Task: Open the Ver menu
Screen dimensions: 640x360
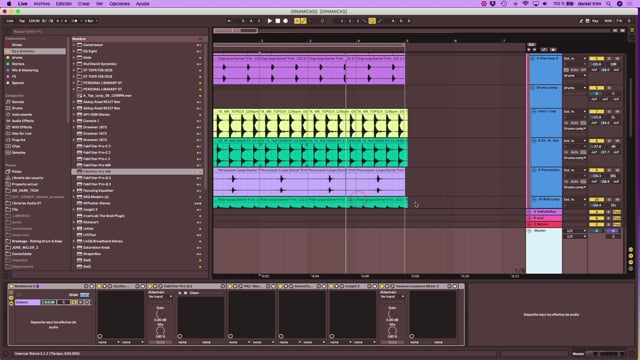Action: pyautogui.click(x=99, y=4)
